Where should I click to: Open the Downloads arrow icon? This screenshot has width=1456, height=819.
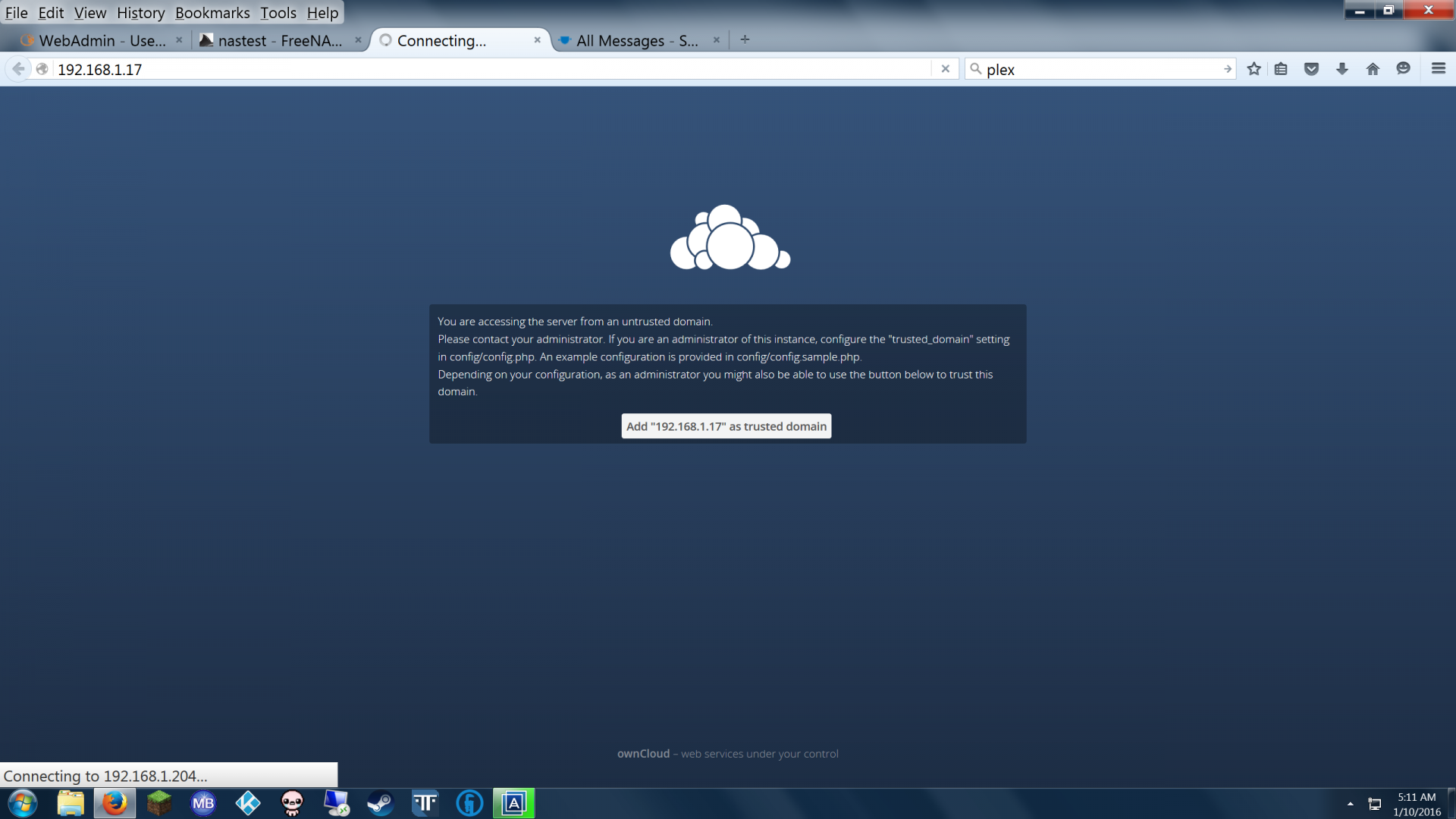tap(1341, 69)
